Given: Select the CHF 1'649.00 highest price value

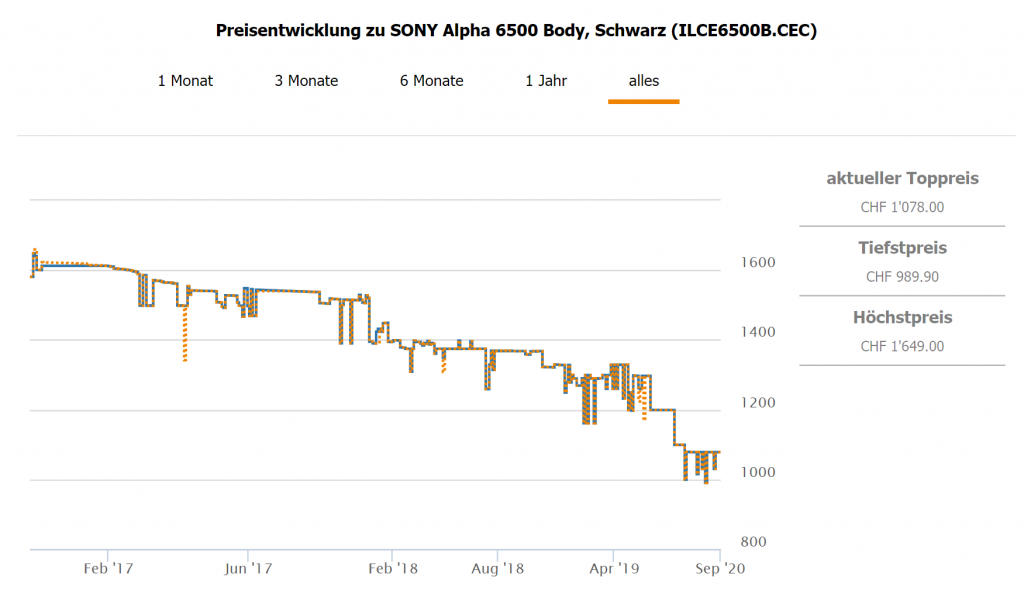Looking at the screenshot, I should (902, 347).
